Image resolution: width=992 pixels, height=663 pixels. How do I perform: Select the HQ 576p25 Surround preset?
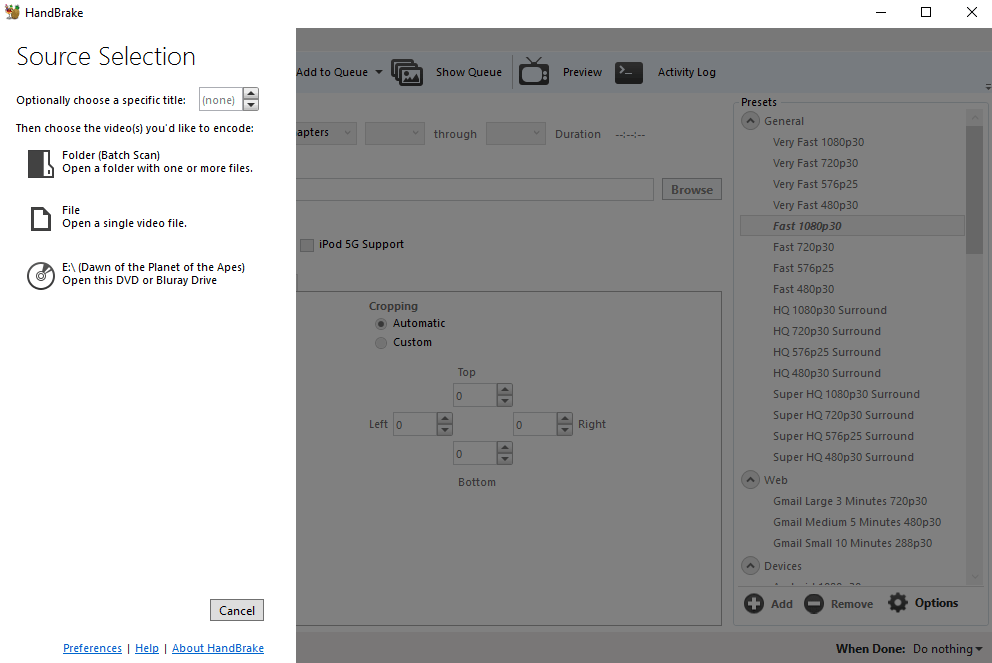coord(827,352)
